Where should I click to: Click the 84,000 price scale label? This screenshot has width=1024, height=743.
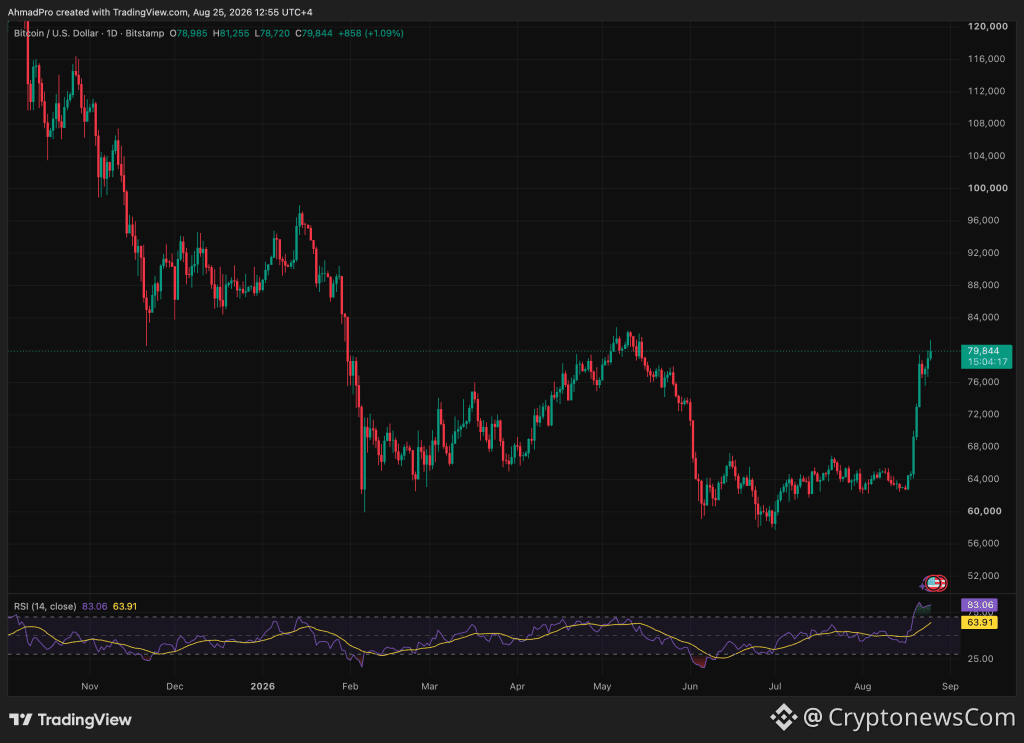[984, 317]
